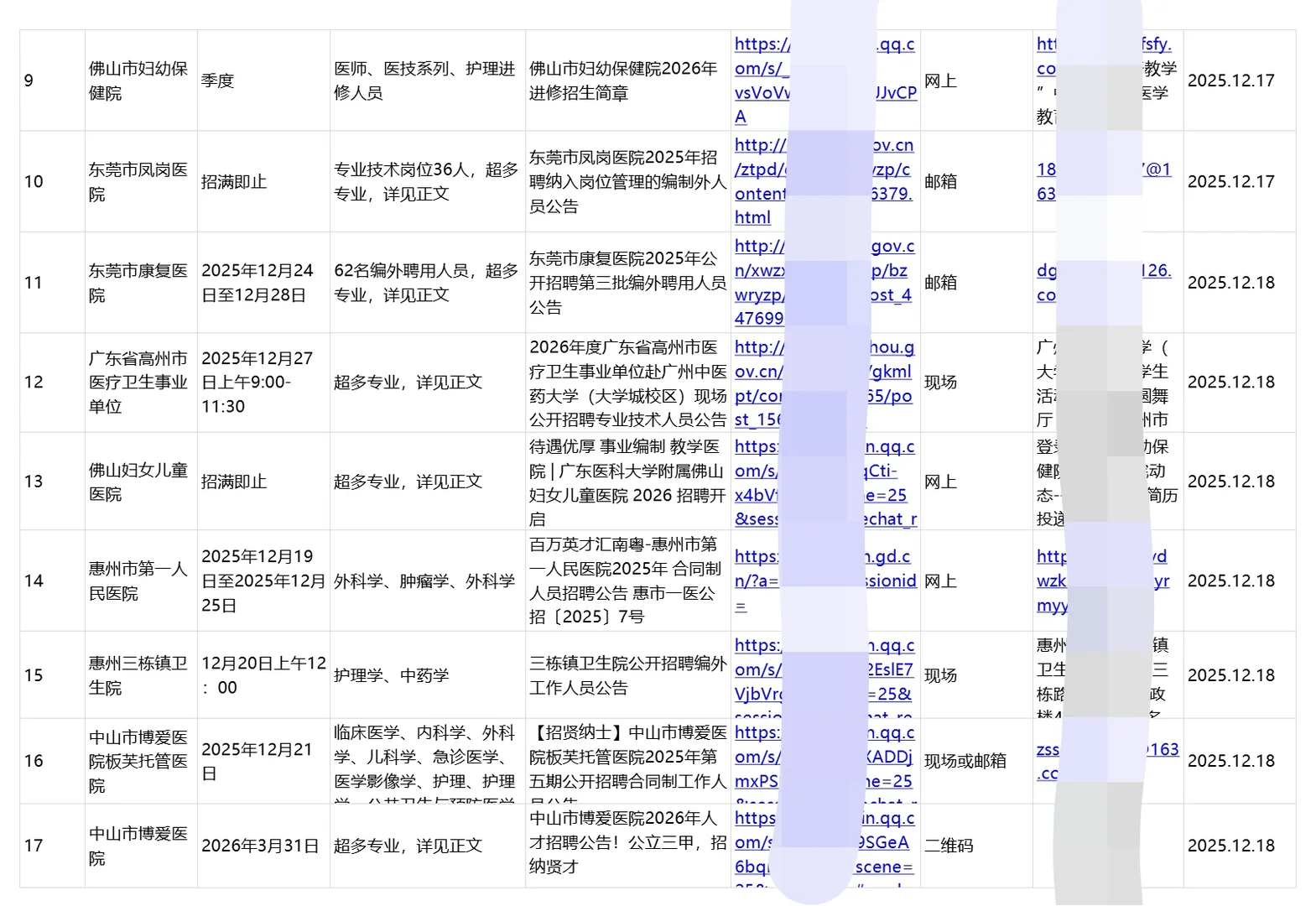Image resolution: width=1316 pixels, height=906 pixels.
Task: Open the row 9 link starting https://
Action: tap(825, 81)
